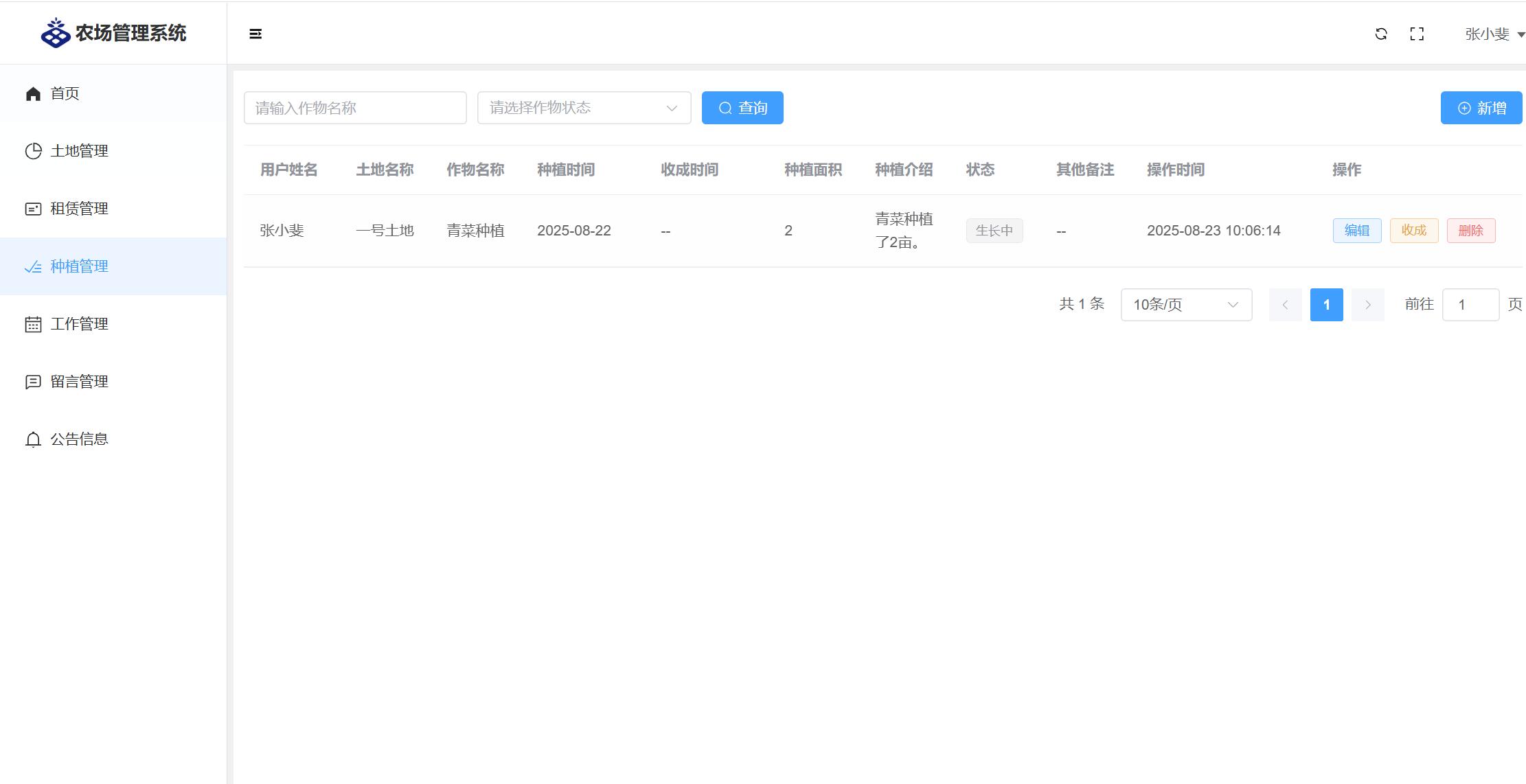Image resolution: width=1526 pixels, height=784 pixels.
Task: Open the 10条/页 page size selector
Action: point(1186,305)
